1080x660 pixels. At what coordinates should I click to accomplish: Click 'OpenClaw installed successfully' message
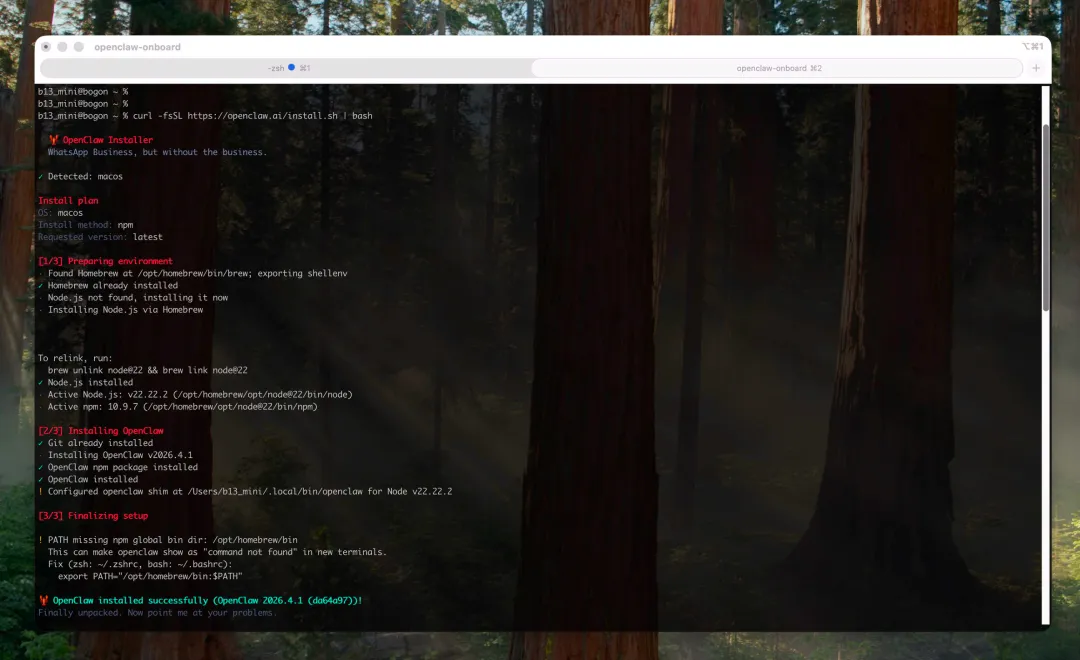click(207, 601)
